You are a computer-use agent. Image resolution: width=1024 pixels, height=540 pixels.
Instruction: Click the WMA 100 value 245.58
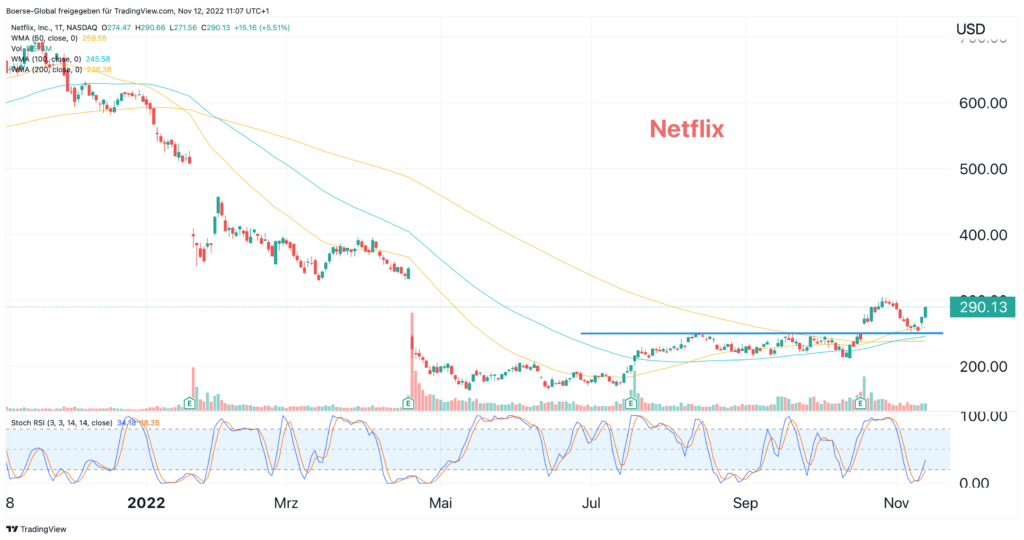coord(98,59)
